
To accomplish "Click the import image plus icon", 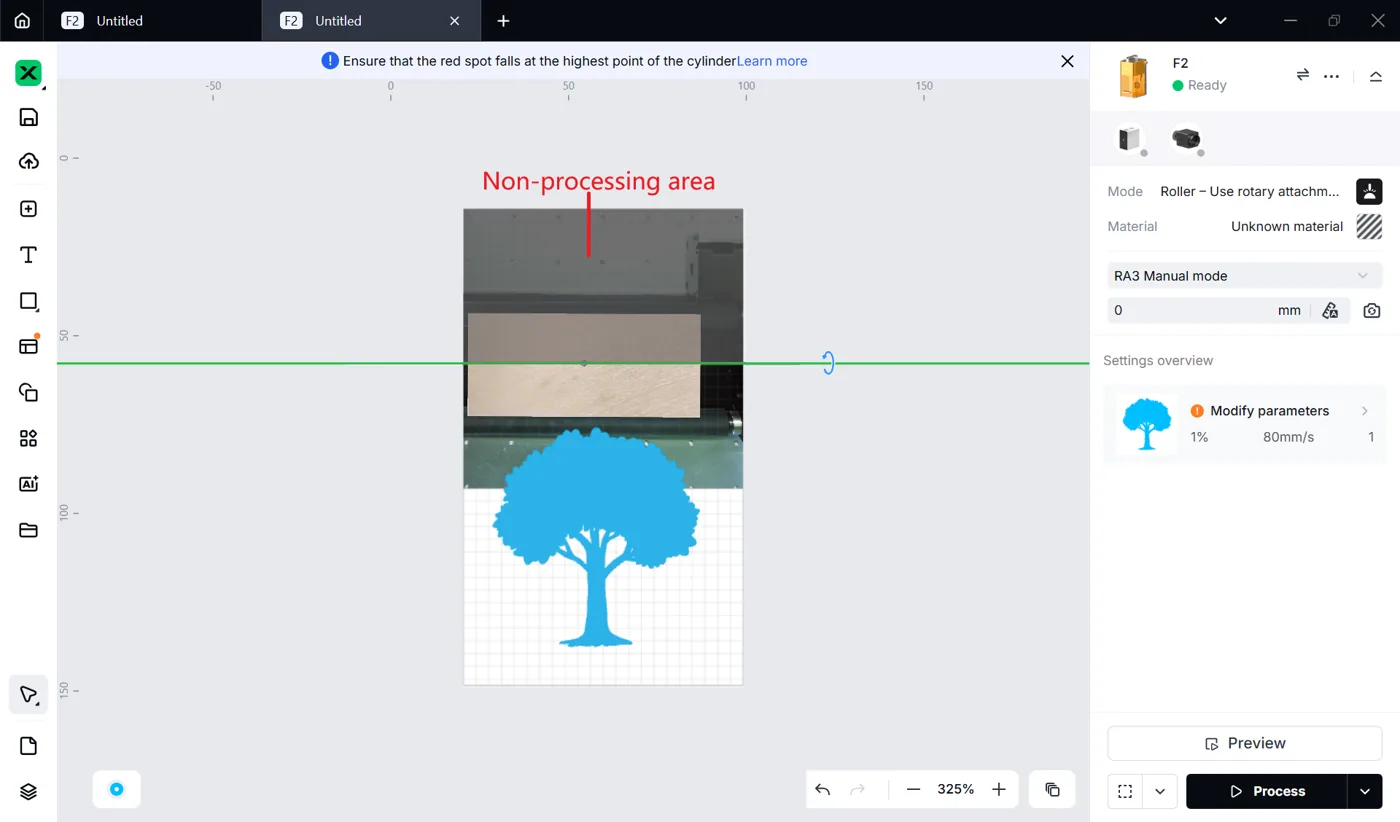I will 29,209.
